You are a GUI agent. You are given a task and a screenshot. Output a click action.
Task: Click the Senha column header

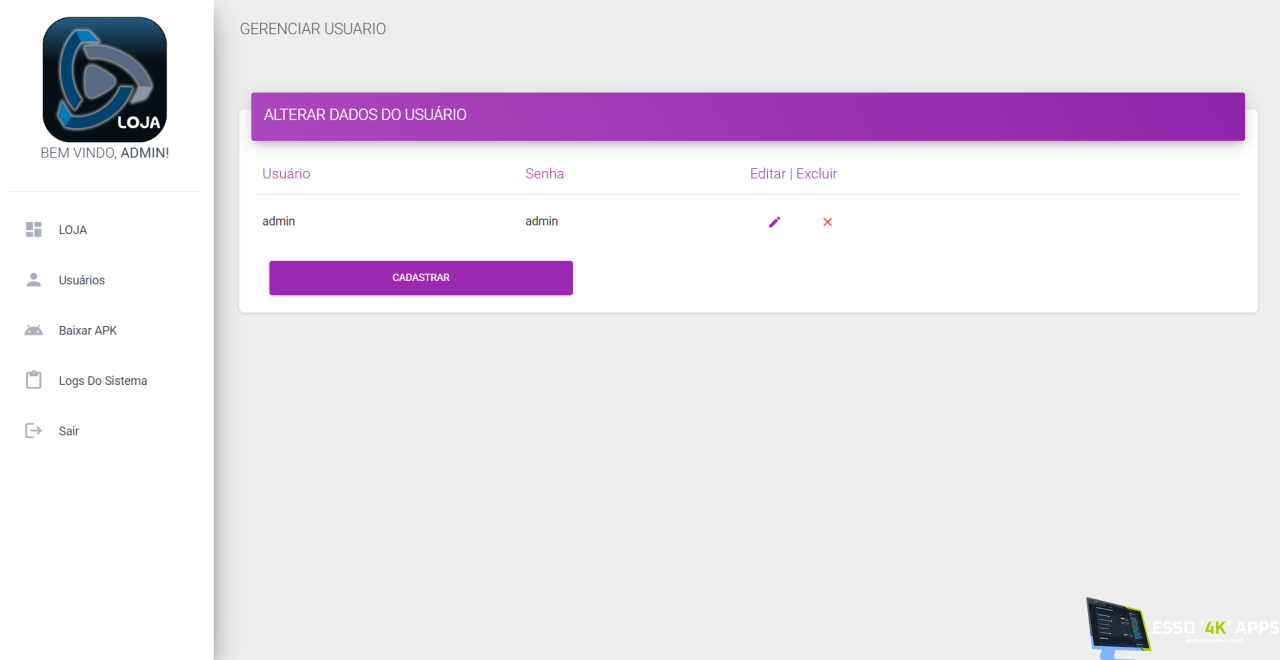(544, 174)
